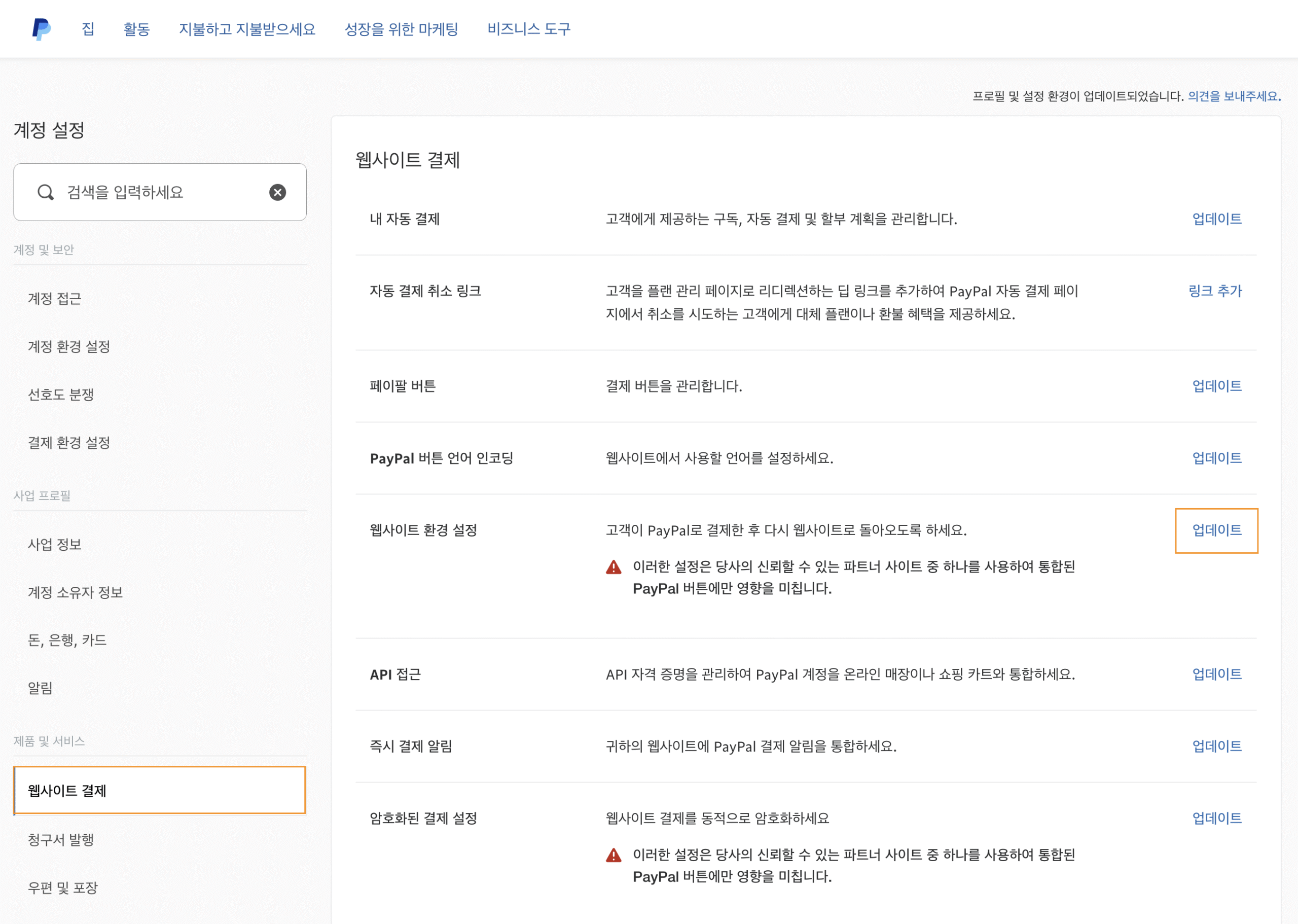This screenshot has height=924, width=1298.
Task: Click 업데이트 for 웹사이트 환경 설정
Action: click(x=1217, y=530)
